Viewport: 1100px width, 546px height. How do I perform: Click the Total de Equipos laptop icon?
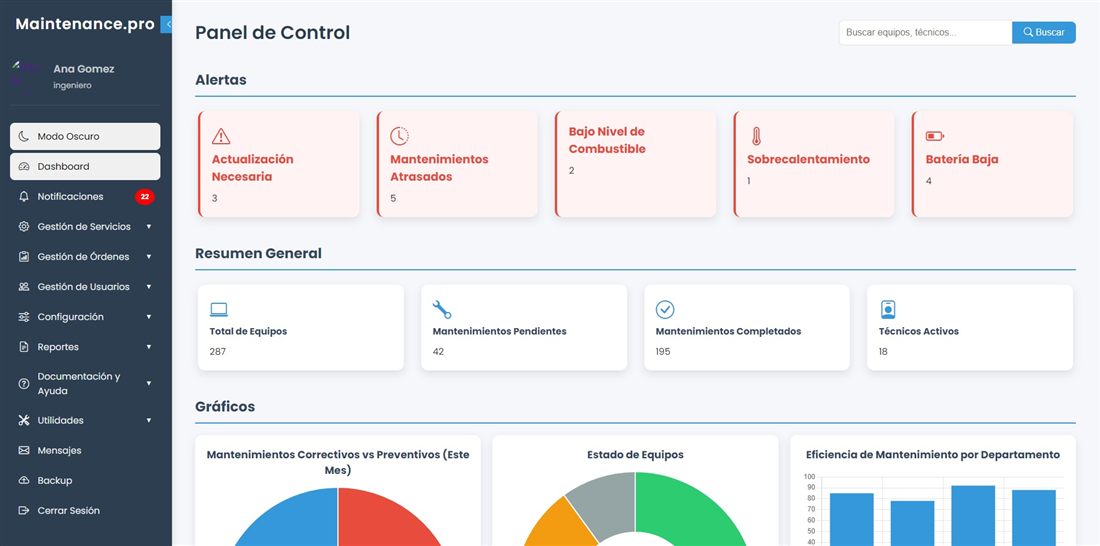point(219,309)
